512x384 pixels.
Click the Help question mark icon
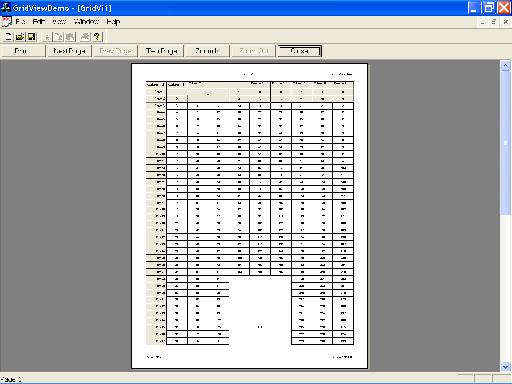[x=97, y=37]
